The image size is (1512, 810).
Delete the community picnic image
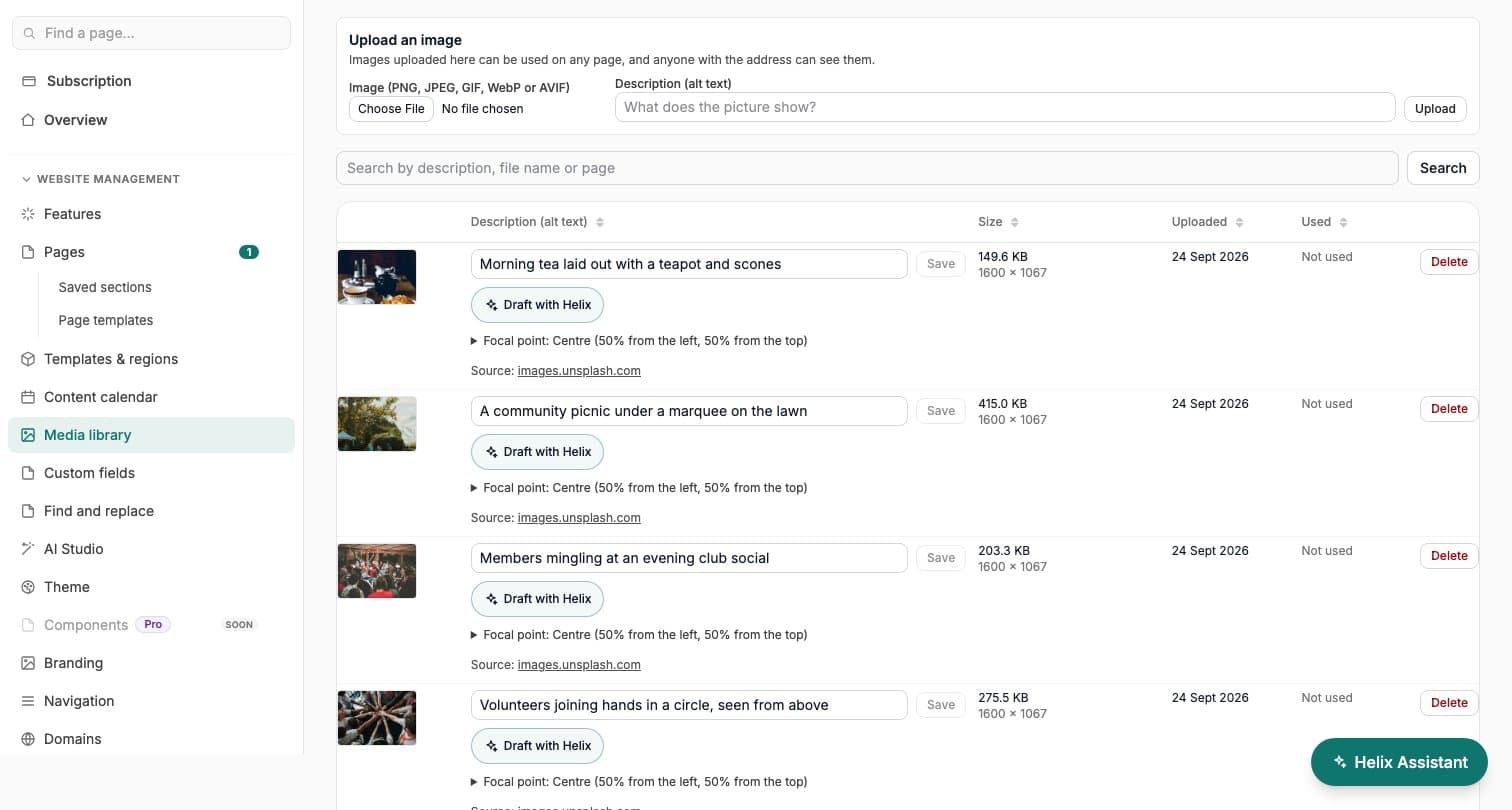pyautogui.click(x=1449, y=409)
